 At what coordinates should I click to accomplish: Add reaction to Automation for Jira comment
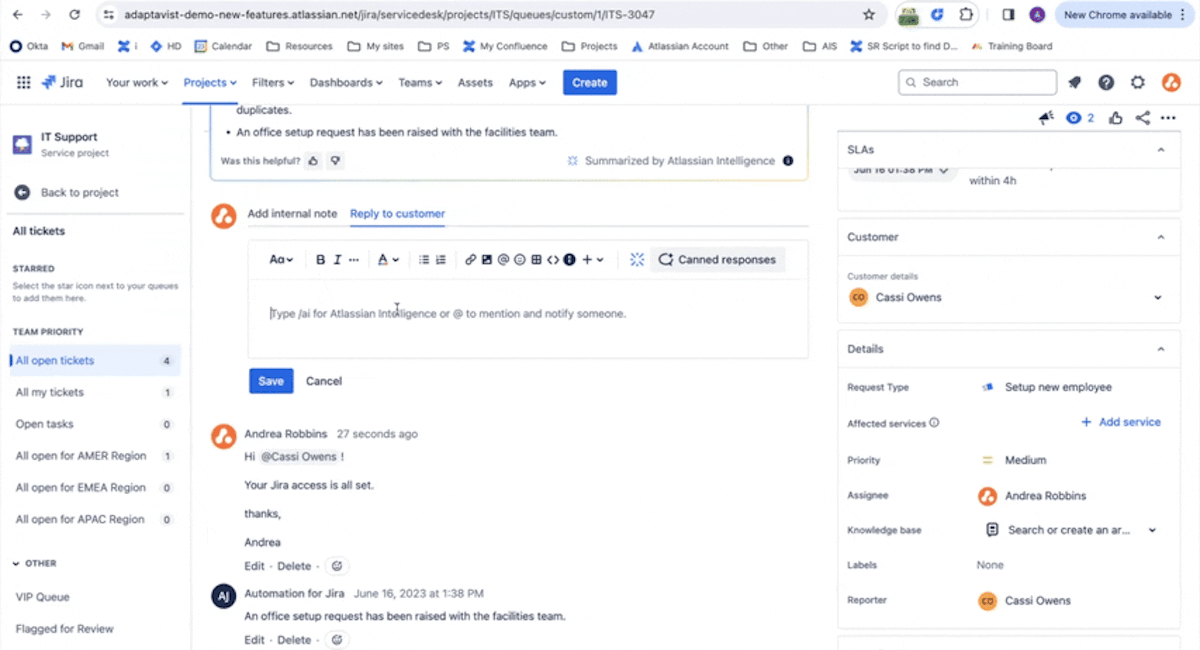pyautogui.click(x=337, y=640)
